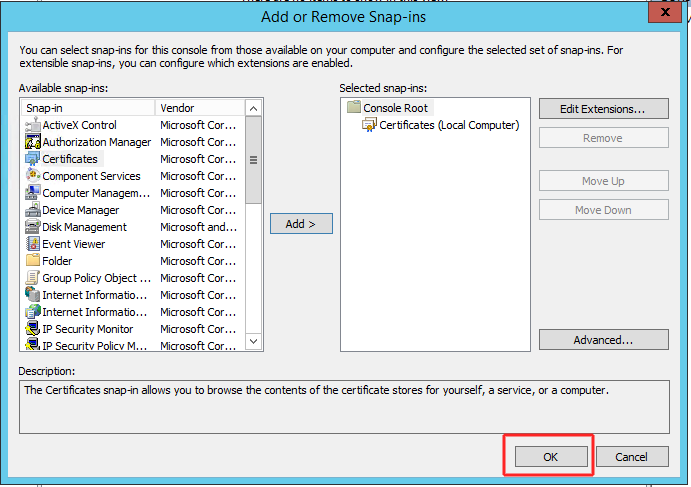This screenshot has width=691, height=487.
Task: Click the Authorization Manager snap-in icon
Action: [32, 142]
